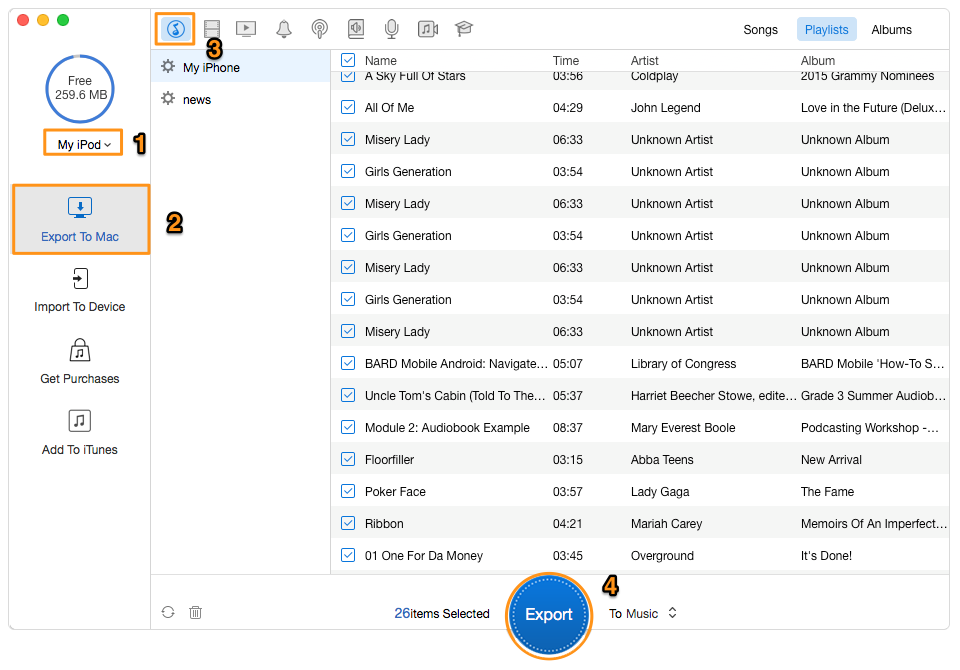Click the Floorfiller song name

[x=389, y=459]
